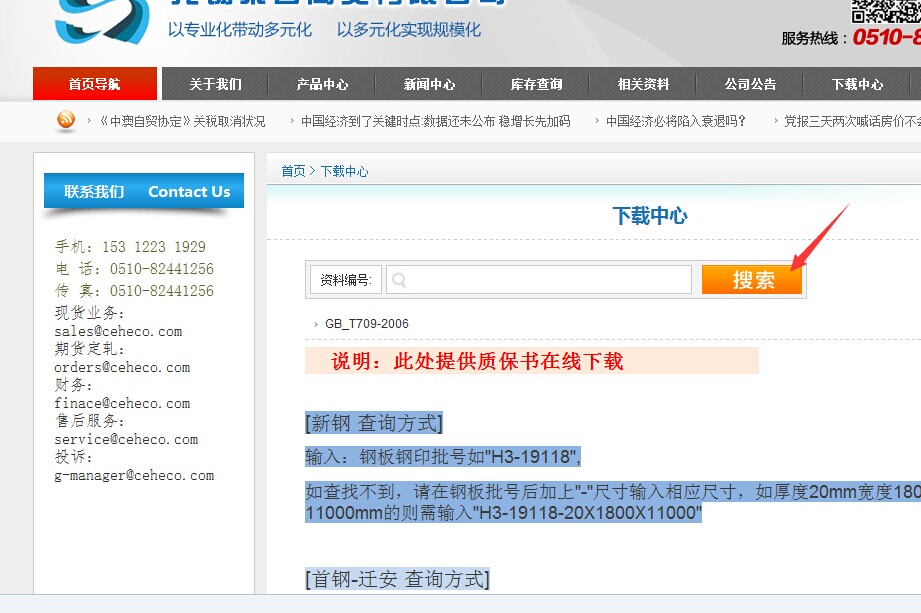
Task: Click the magnifier icon inside search field
Action: [x=400, y=280]
